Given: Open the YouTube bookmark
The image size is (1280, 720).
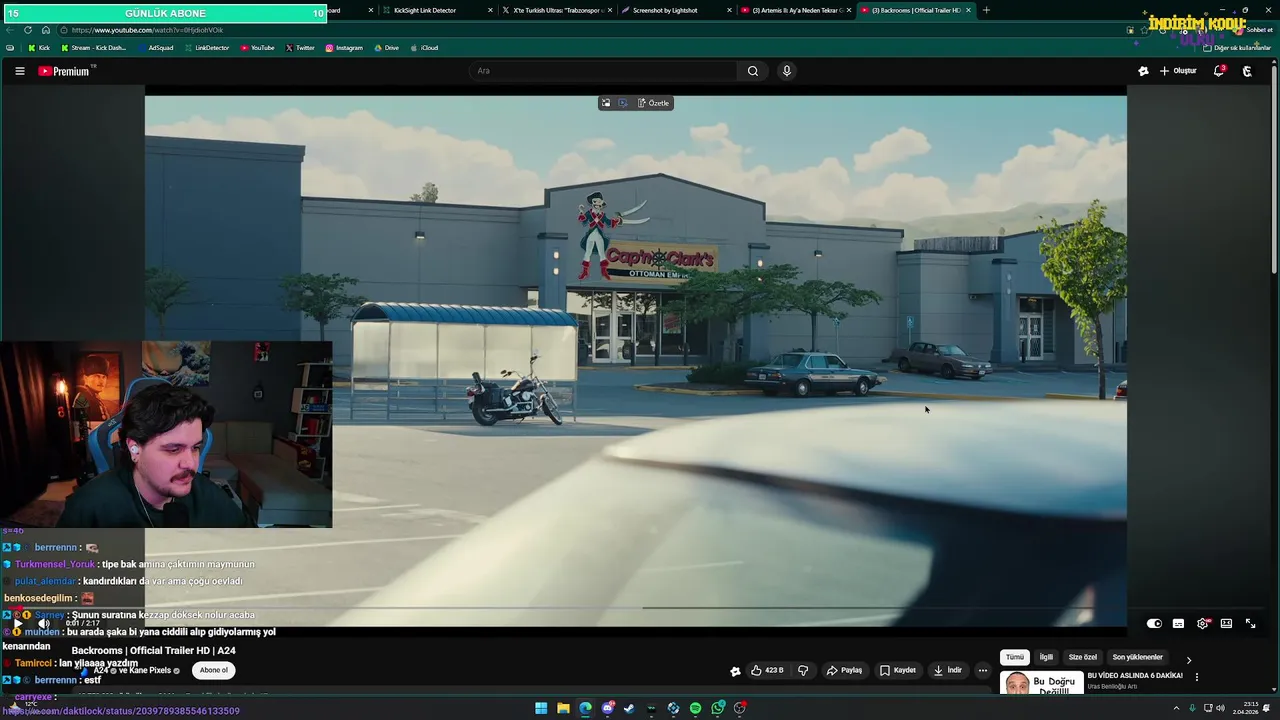Looking at the screenshot, I should point(257,48).
